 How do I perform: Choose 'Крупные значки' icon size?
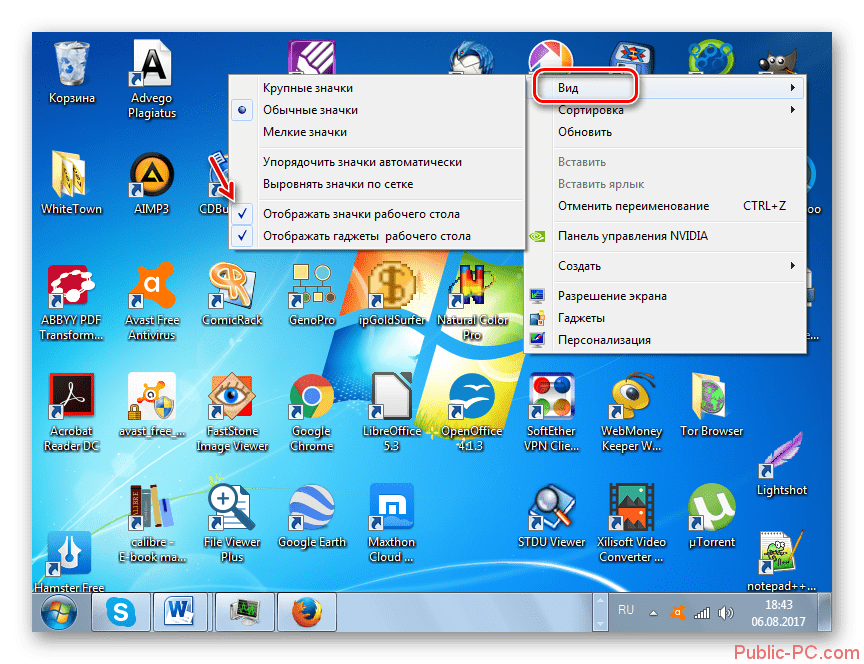376,88
